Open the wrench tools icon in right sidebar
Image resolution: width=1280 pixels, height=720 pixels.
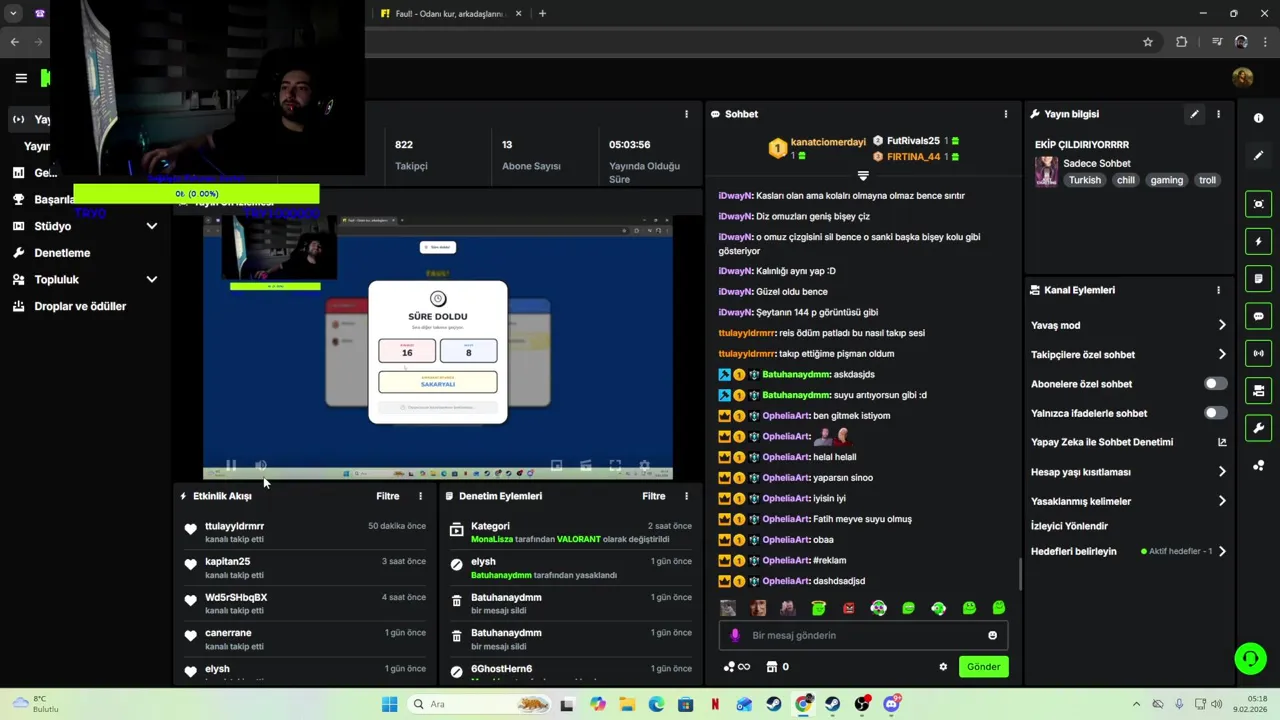(x=1258, y=428)
